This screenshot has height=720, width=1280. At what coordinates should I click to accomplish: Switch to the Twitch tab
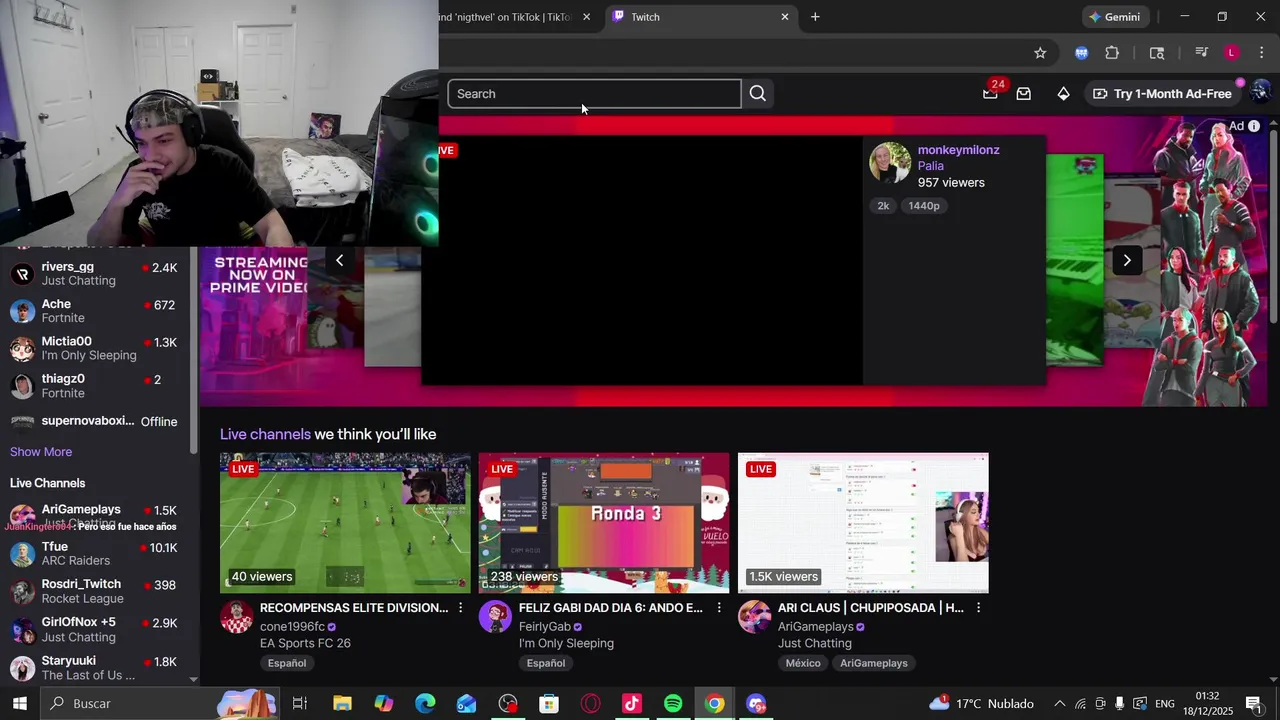point(700,17)
